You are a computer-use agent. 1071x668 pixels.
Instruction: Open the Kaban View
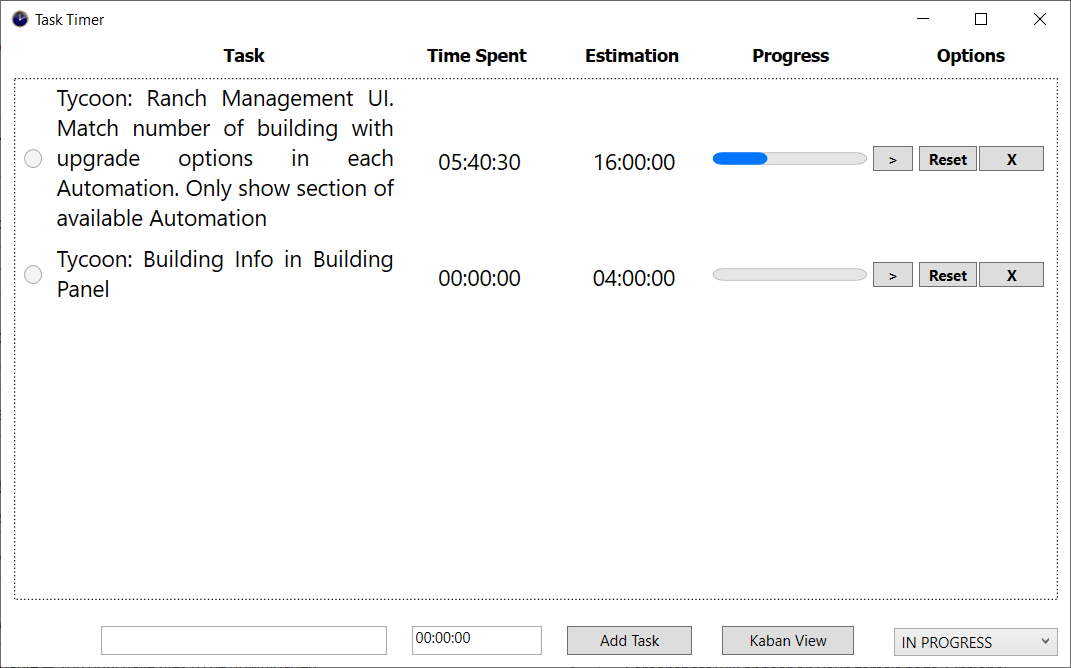click(787, 640)
